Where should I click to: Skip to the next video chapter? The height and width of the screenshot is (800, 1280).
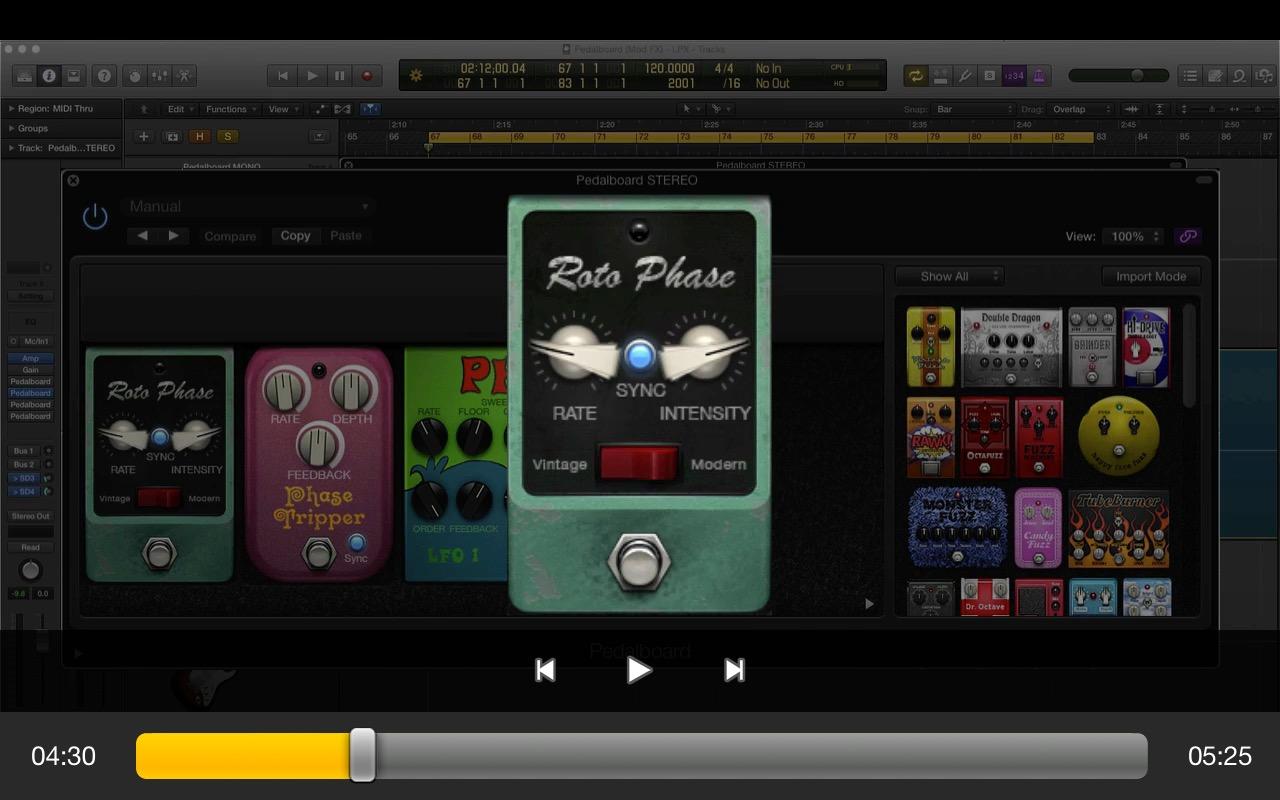[734, 670]
